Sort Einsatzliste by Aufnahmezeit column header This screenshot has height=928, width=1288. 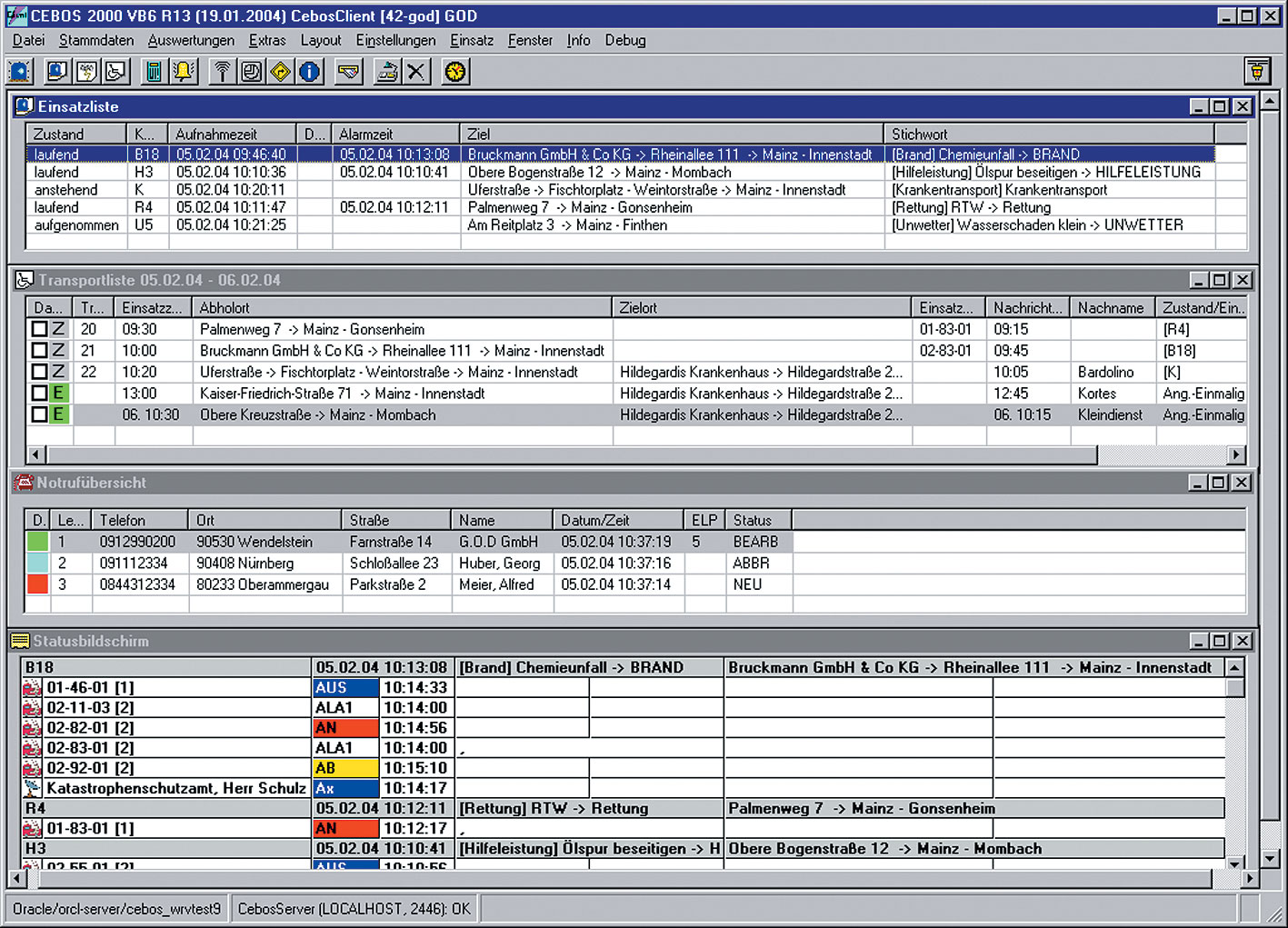pyautogui.click(x=232, y=134)
